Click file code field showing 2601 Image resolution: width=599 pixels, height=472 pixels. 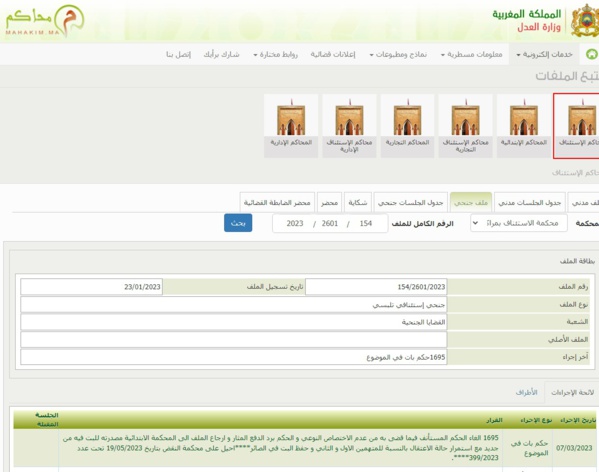coord(330,223)
